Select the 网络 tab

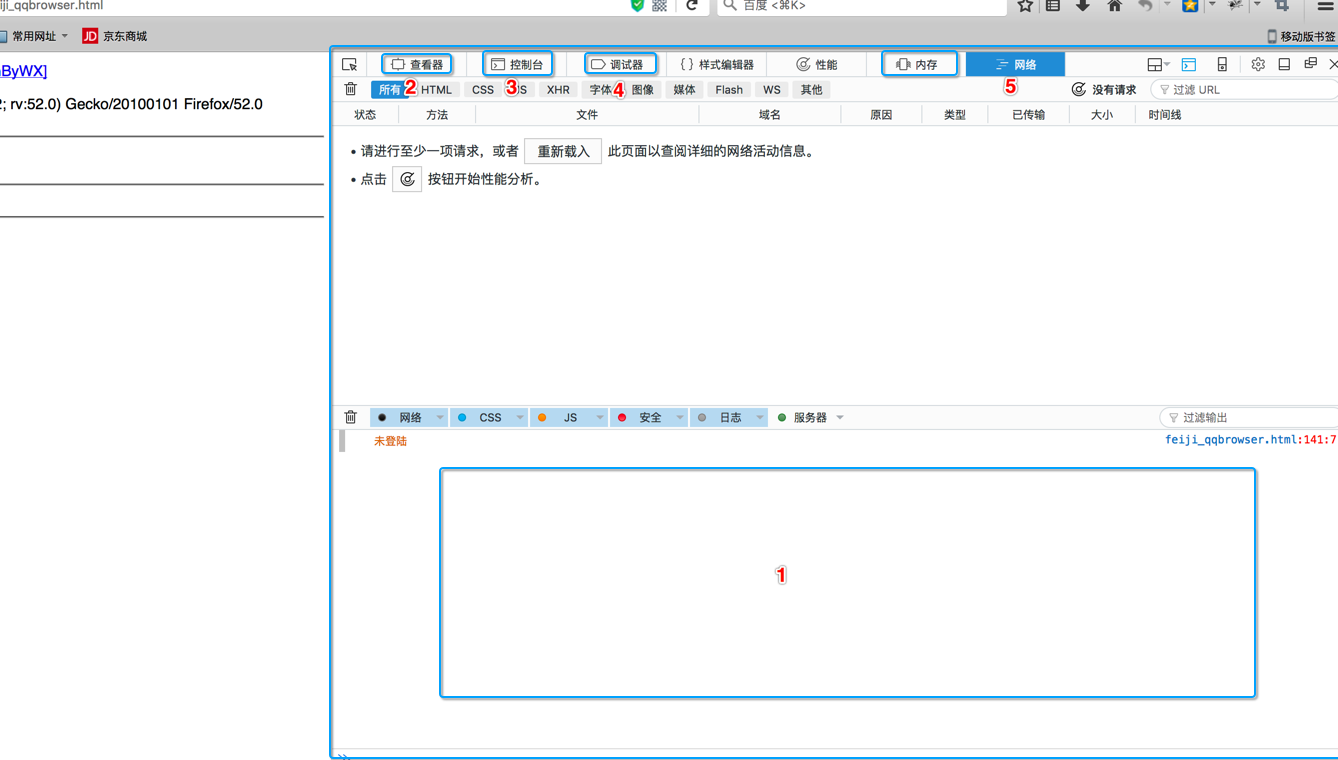[x=1015, y=64]
